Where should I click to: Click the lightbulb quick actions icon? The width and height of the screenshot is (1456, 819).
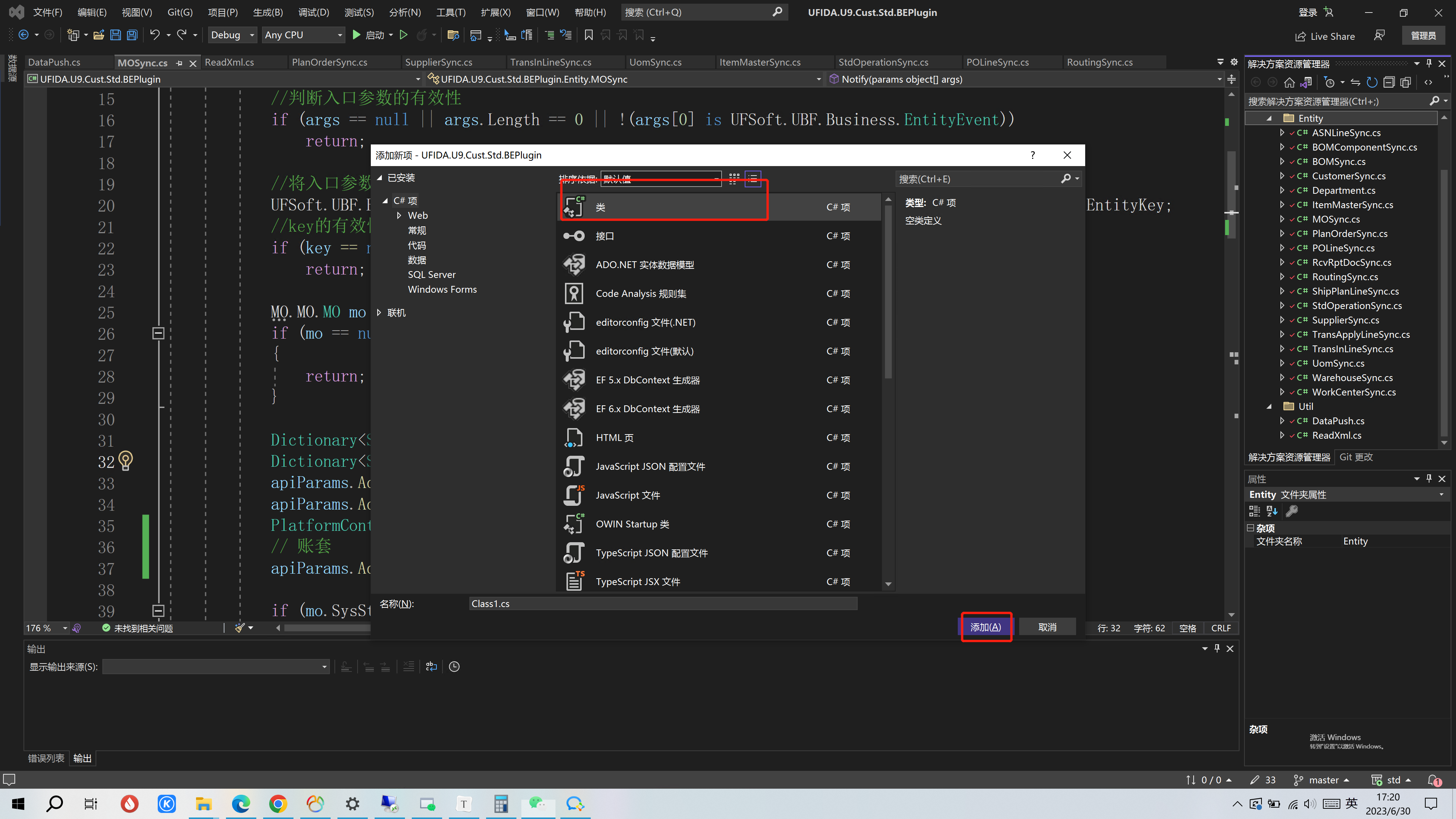(x=126, y=461)
